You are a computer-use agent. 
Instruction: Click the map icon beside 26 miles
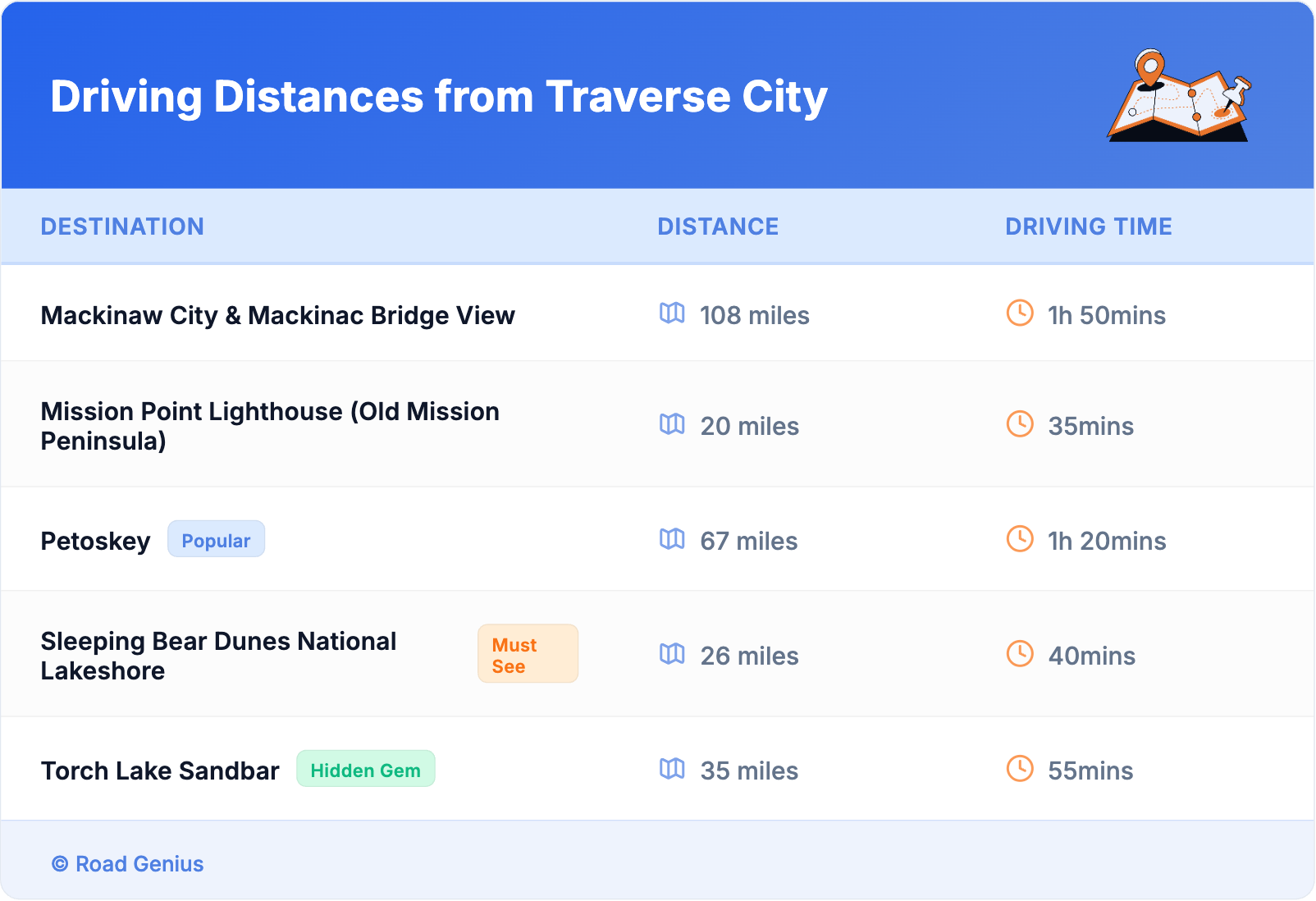(672, 653)
